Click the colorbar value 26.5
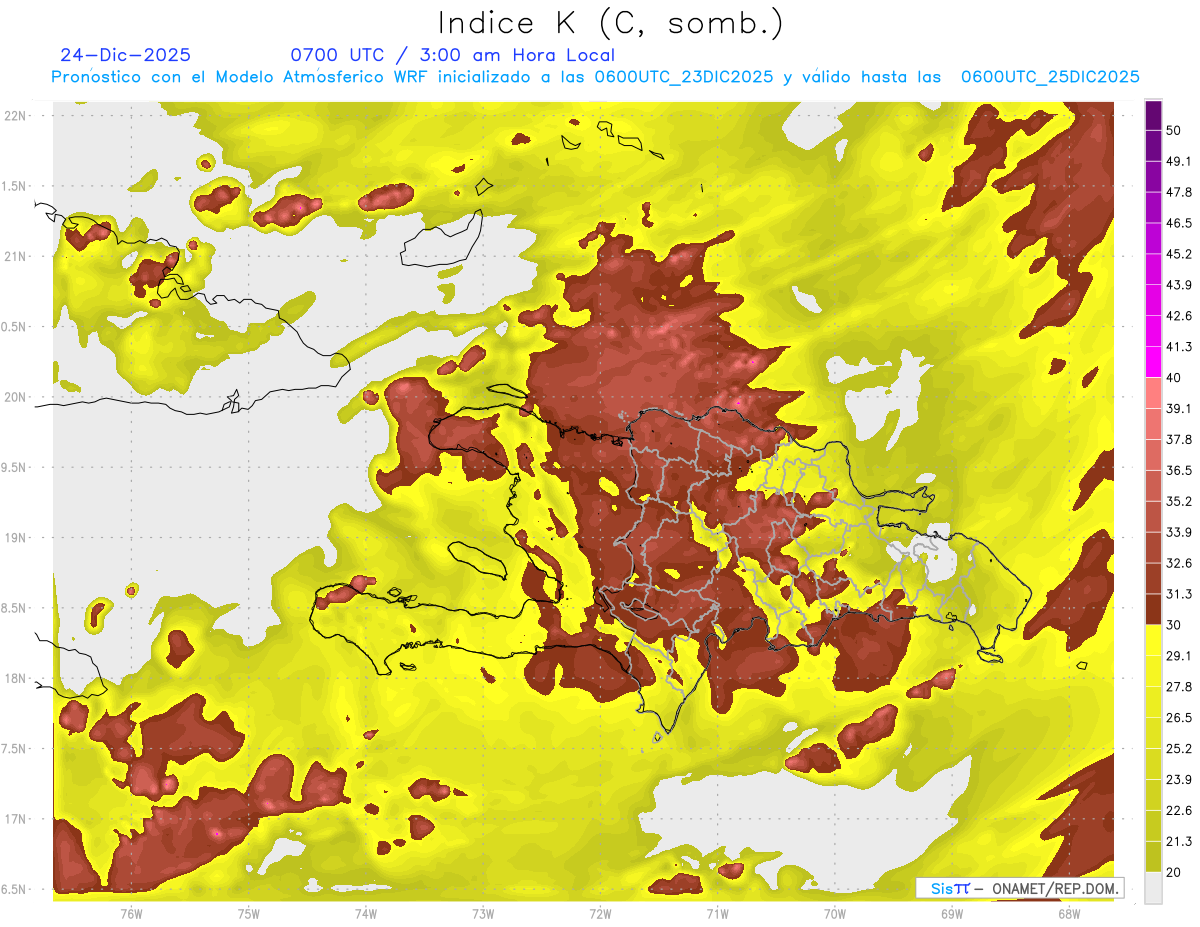The image size is (1200, 927). pos(1178,718)
